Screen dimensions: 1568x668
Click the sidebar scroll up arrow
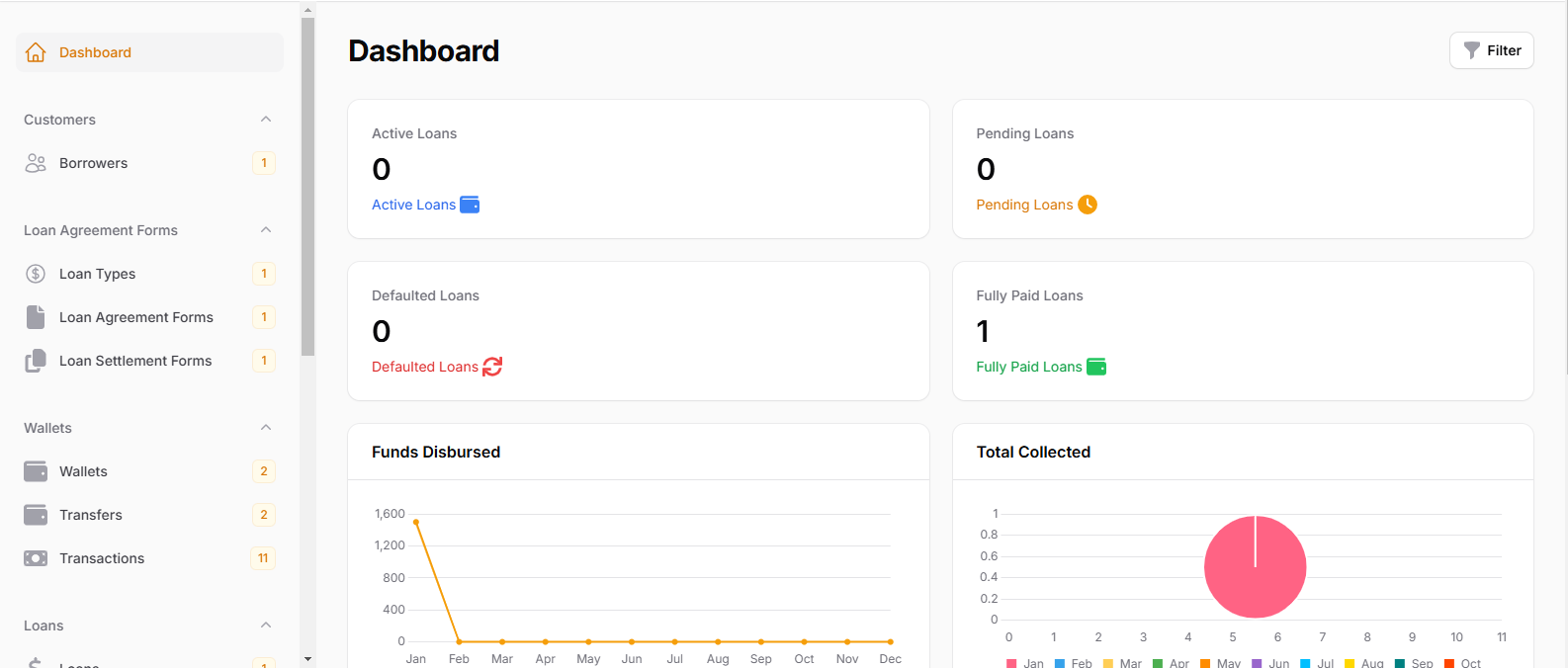click(x=307, y=10)
